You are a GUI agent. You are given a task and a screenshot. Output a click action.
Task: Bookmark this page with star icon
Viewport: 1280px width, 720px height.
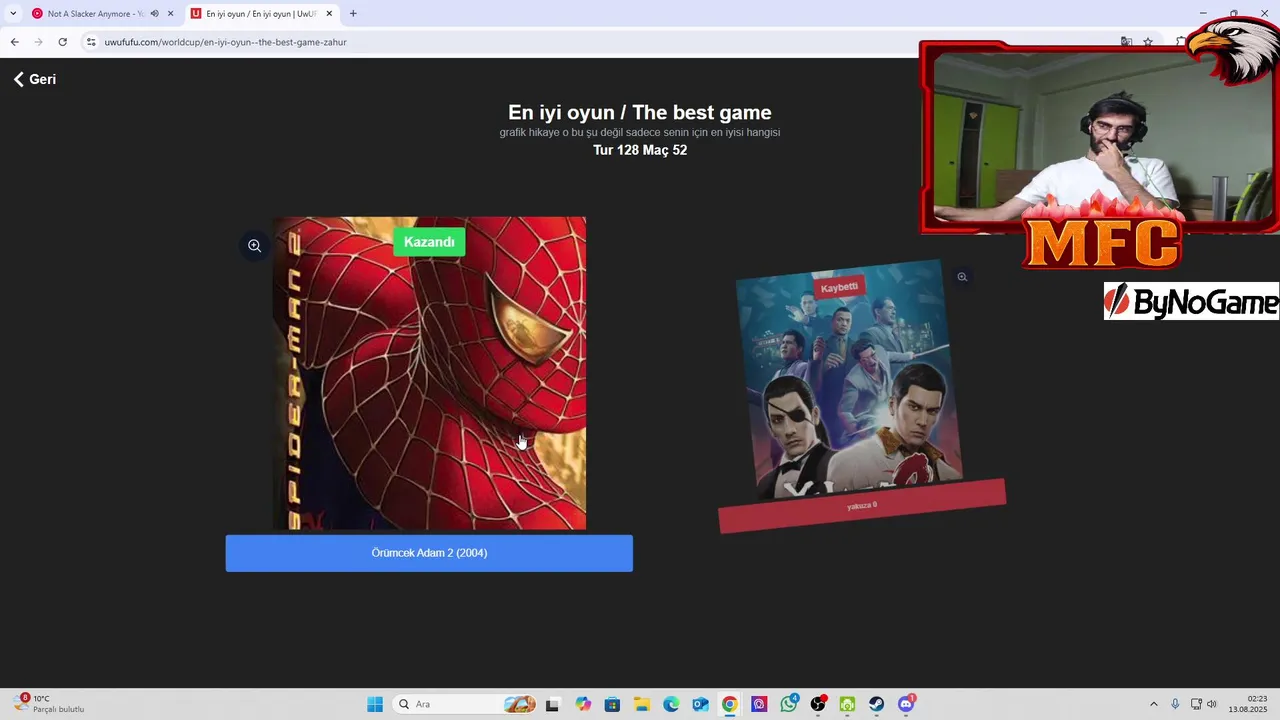1148,42
